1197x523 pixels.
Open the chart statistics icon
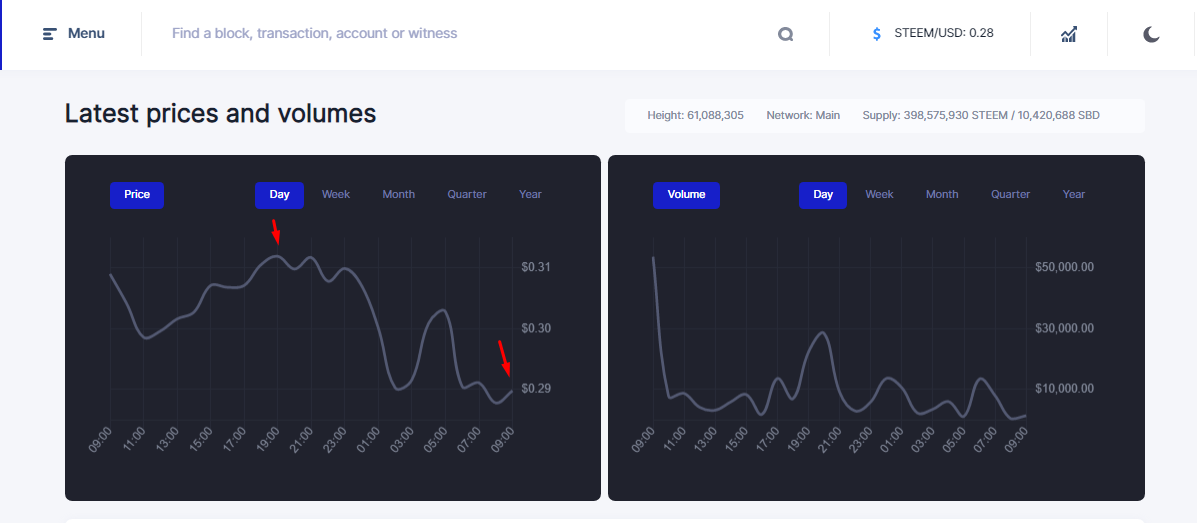pyautogui.click(x=1069, y=34)
